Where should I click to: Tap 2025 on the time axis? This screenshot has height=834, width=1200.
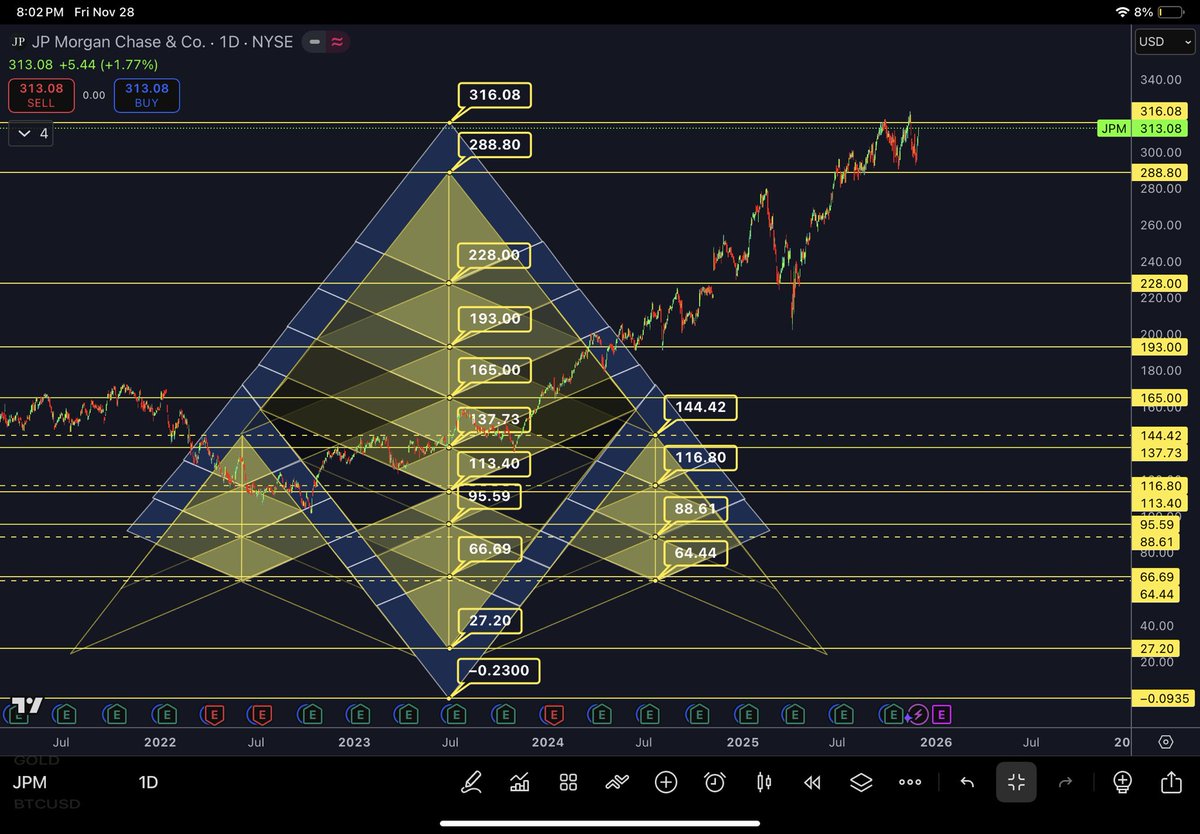[x=742, y=742]
